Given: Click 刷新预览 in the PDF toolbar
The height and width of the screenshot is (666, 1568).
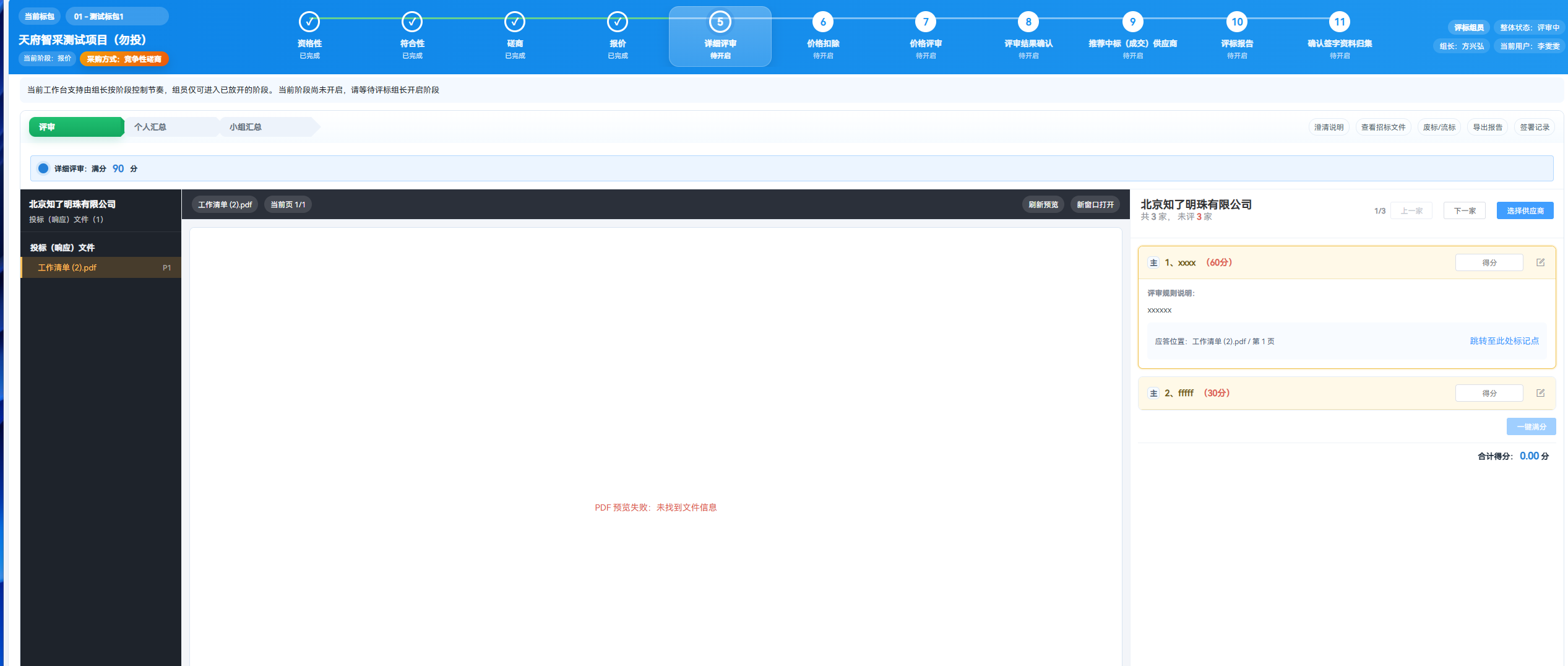Looking at the screenshot, I should (x=1043, y=205).
